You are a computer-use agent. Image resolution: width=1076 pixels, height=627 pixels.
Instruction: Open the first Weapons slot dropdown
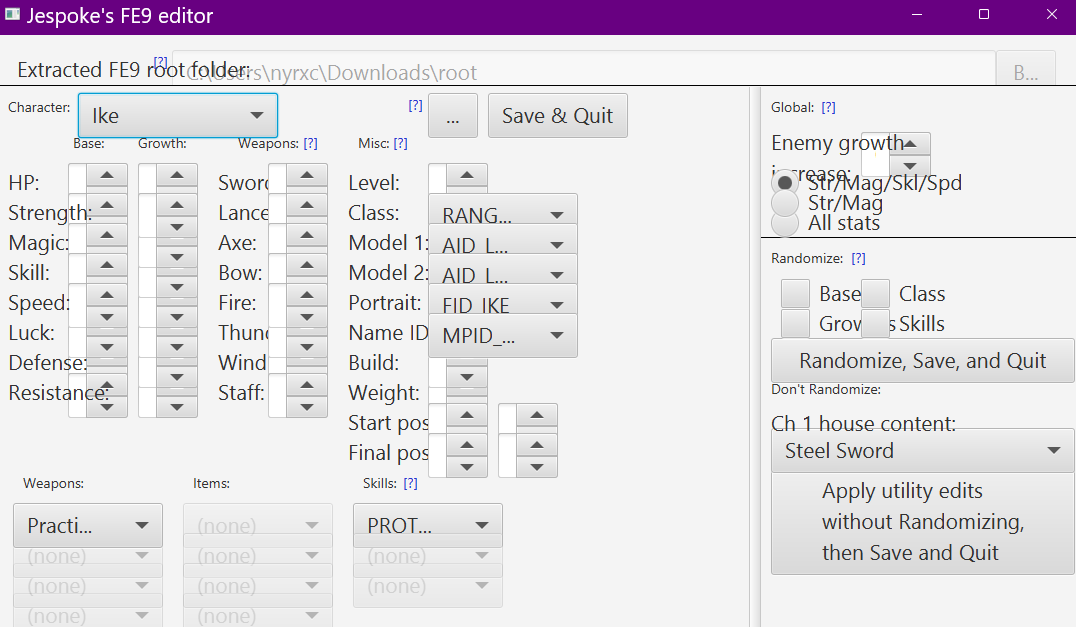(87, 525)
